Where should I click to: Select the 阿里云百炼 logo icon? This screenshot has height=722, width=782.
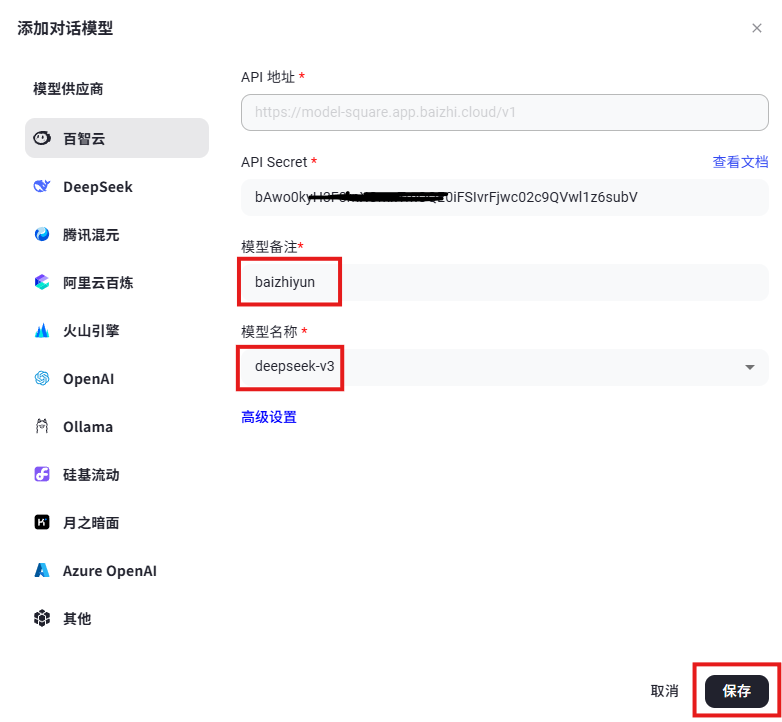[42, 282]
